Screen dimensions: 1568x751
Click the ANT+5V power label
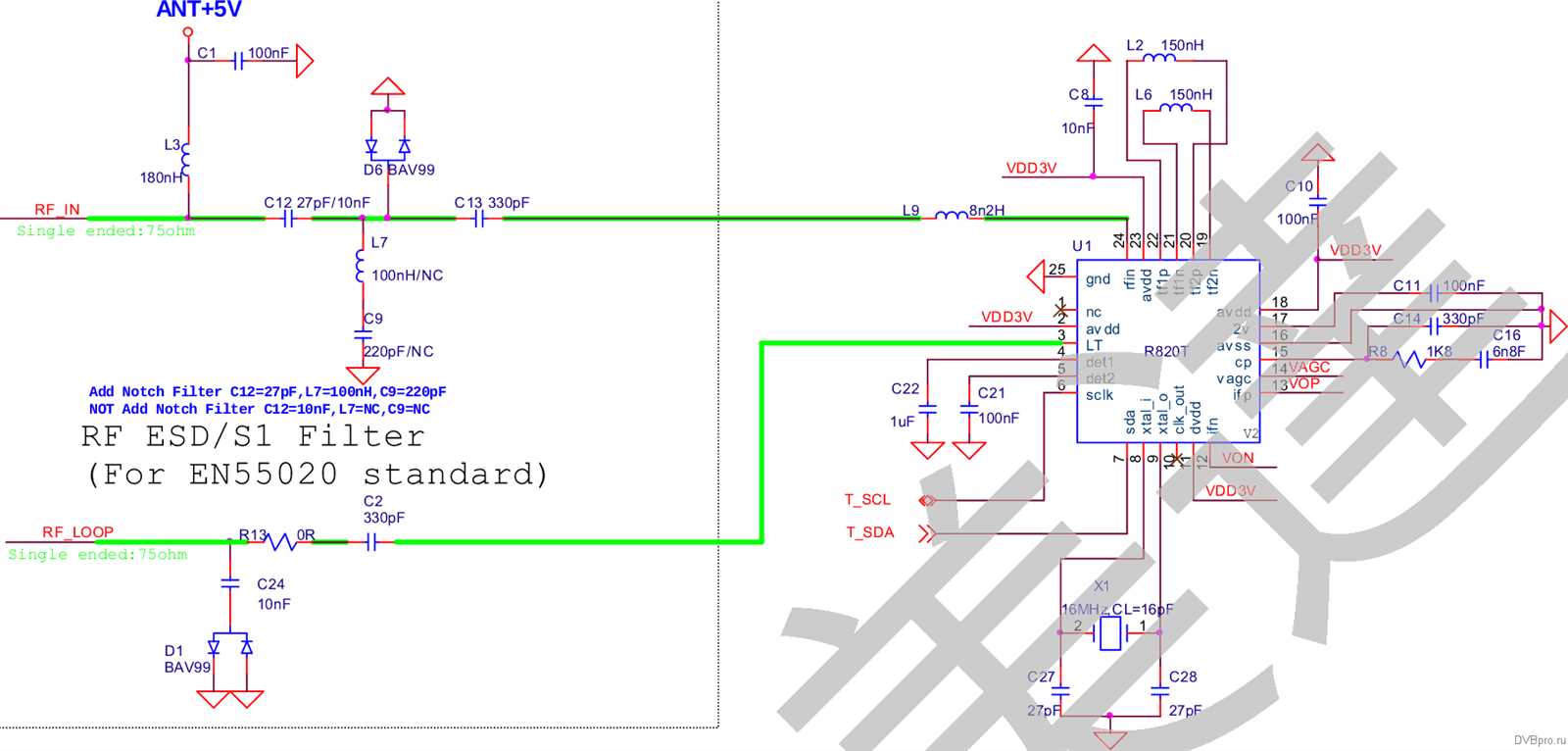tap(199, 10)
